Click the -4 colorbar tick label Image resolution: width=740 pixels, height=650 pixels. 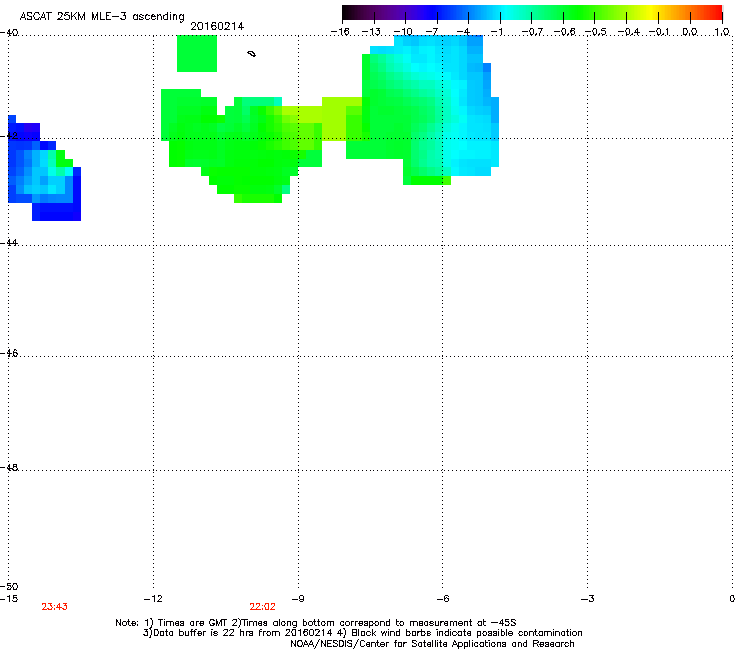(x=463, y=32)
